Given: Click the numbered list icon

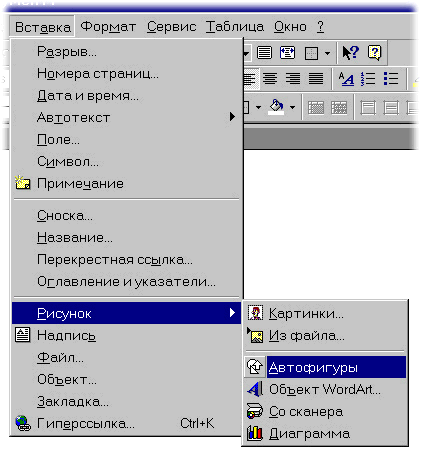Looking at the screenshot, I should click(x=368, y=79).
